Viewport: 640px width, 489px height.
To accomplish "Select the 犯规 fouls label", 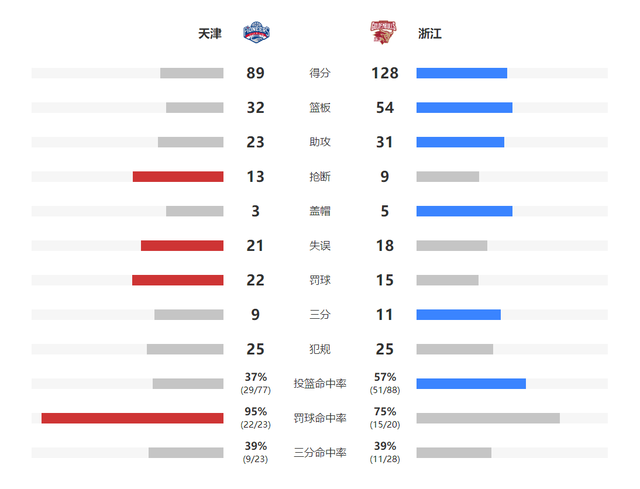I will click(320, 349).
